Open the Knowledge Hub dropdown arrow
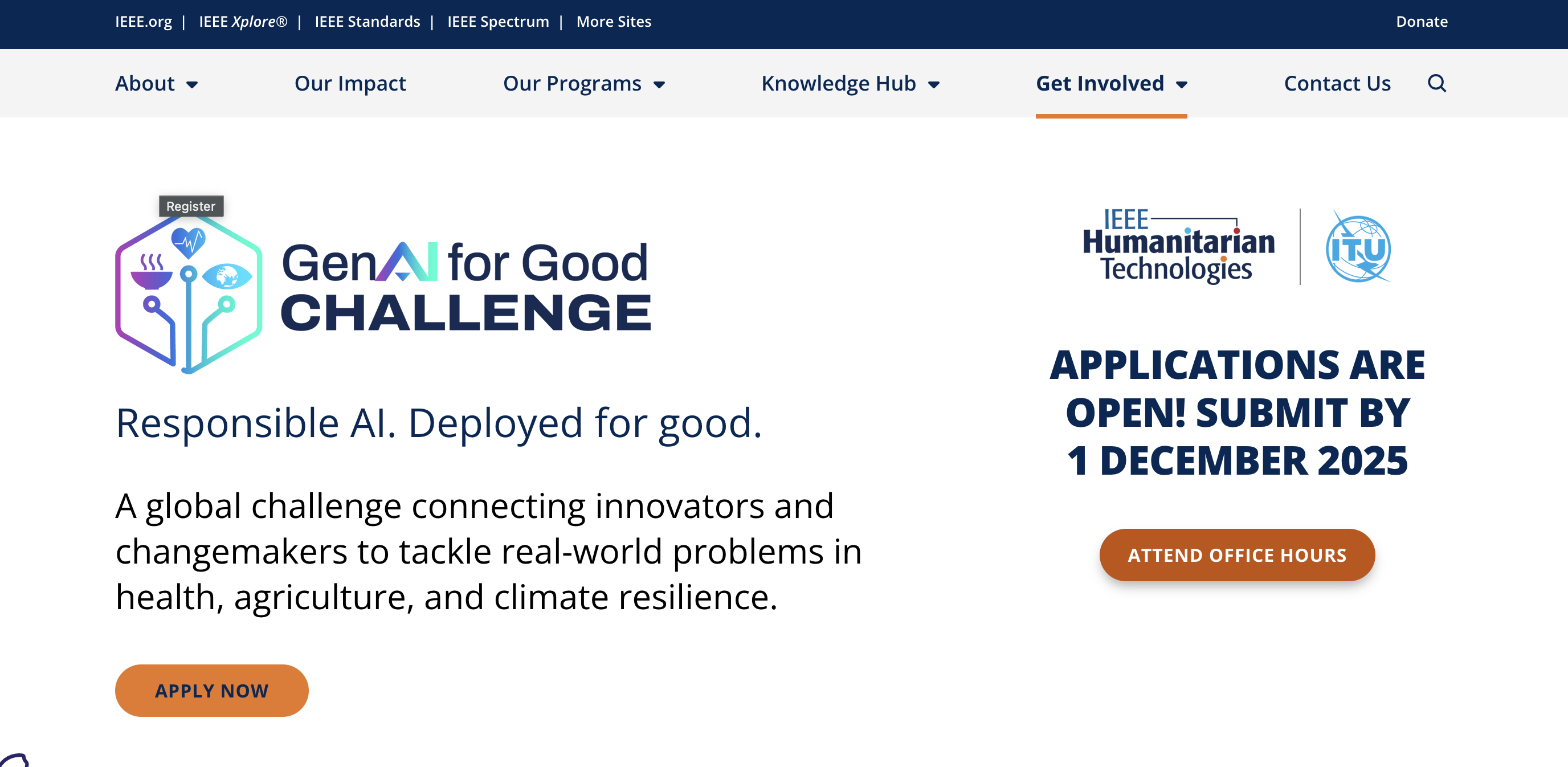This screenshot has height=767, width=1568. [x=934, y=84]
